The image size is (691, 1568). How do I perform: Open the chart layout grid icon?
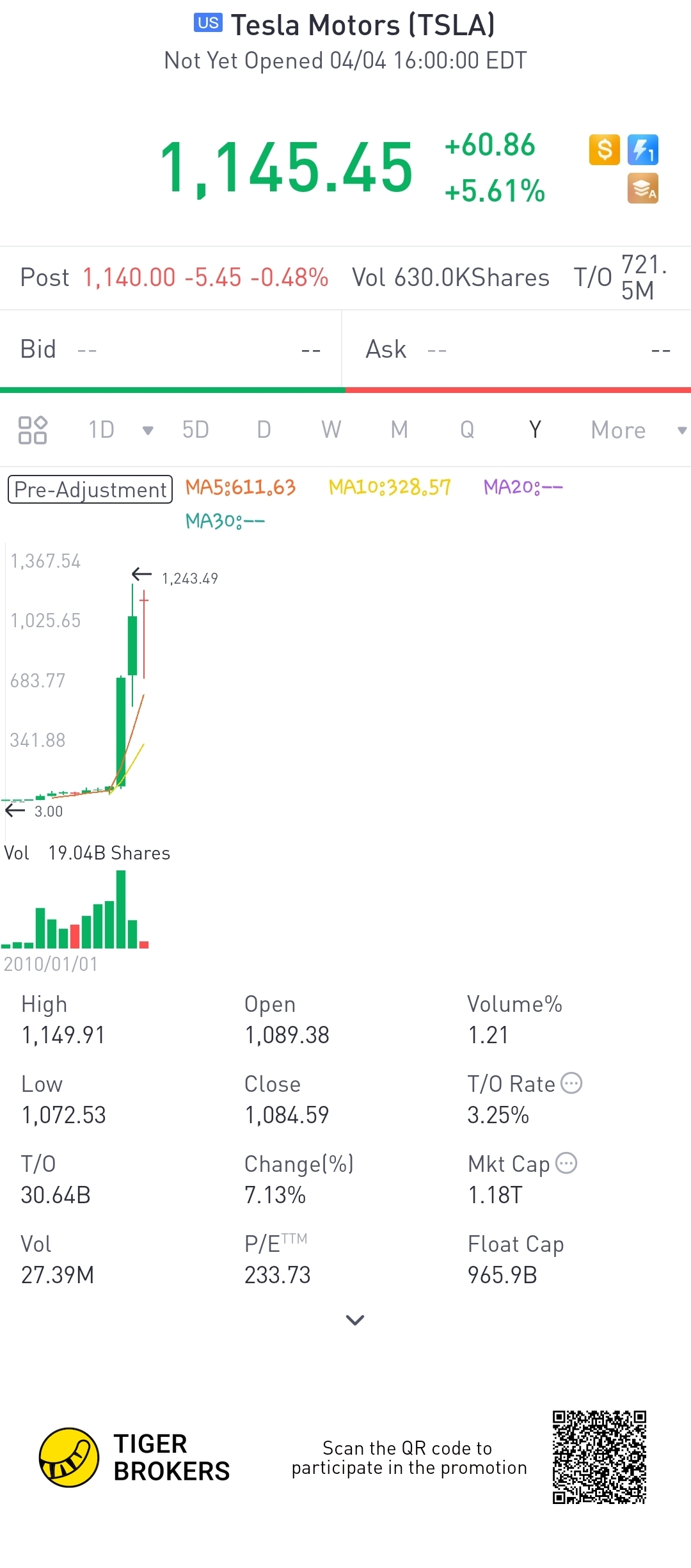[33, 430]
